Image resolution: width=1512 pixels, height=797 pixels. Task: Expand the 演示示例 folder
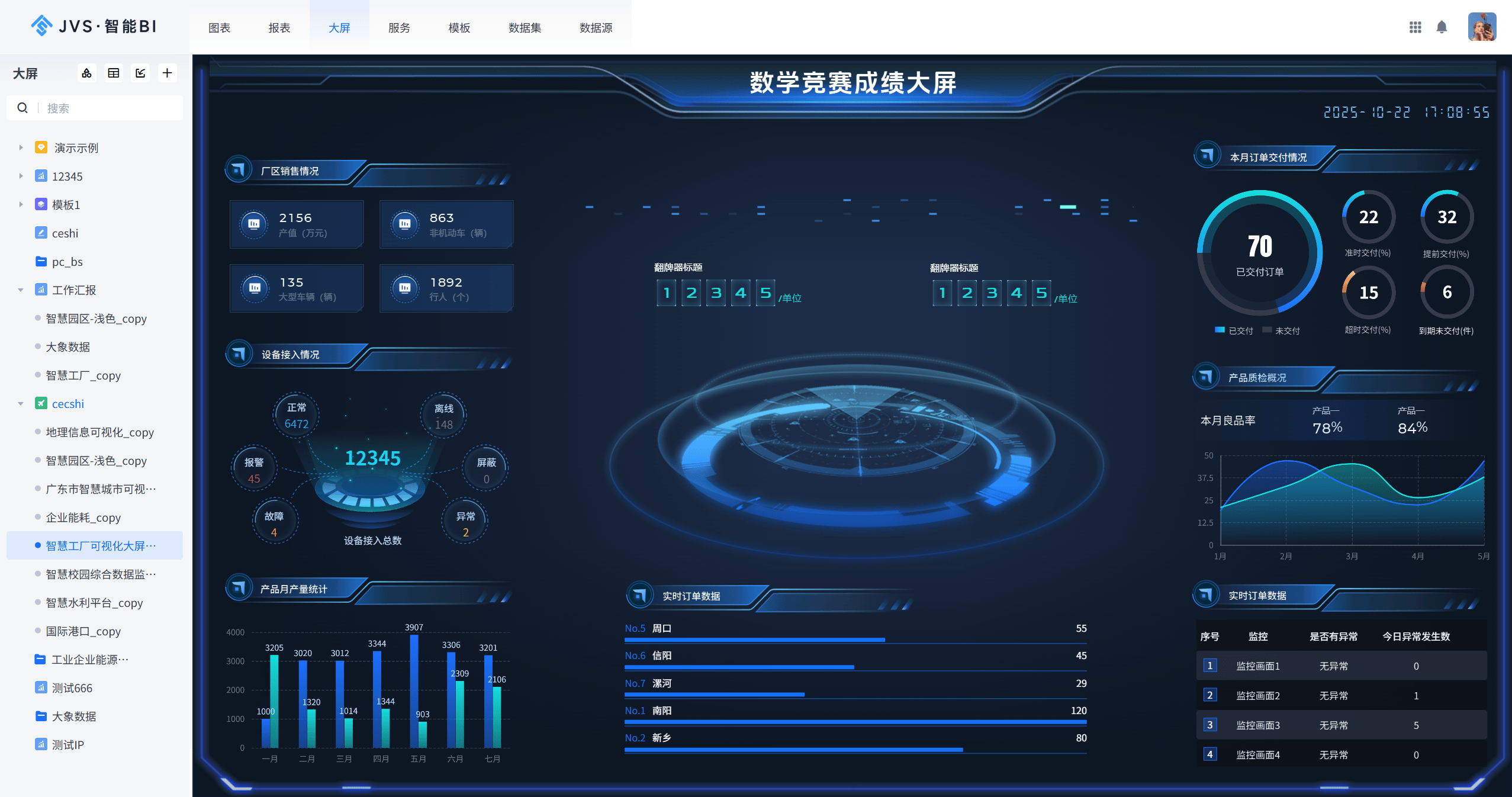tap(21, 147)
